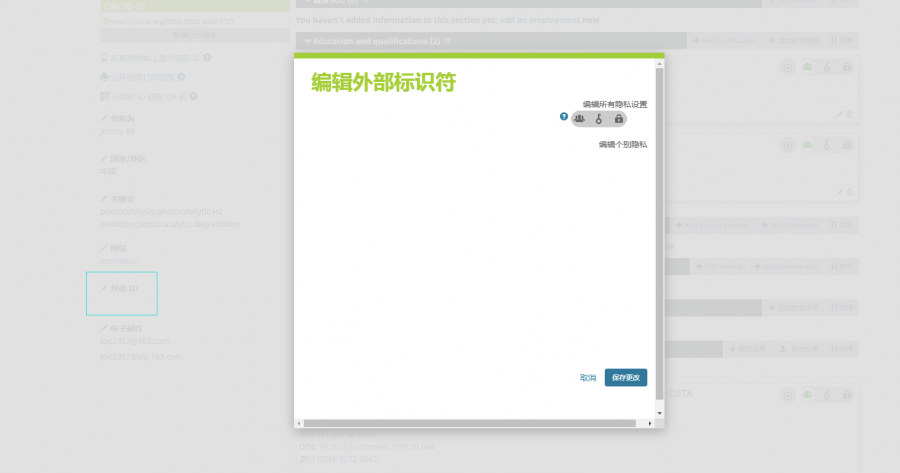
Task: Click the dialog's vertical scrollbar track
Action: [x=659, y=250]
